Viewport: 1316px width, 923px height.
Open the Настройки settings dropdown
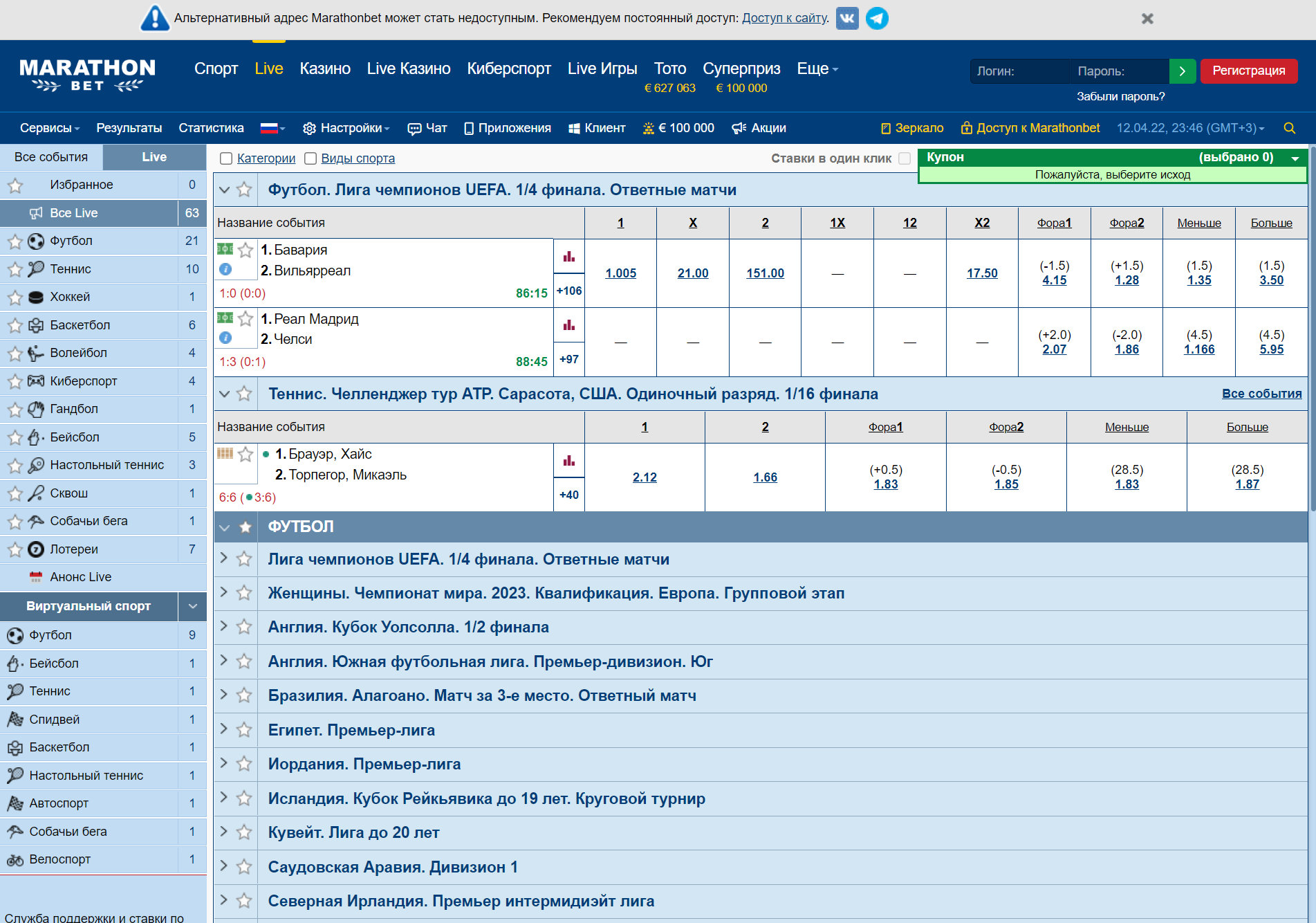(x=346, y=128)
